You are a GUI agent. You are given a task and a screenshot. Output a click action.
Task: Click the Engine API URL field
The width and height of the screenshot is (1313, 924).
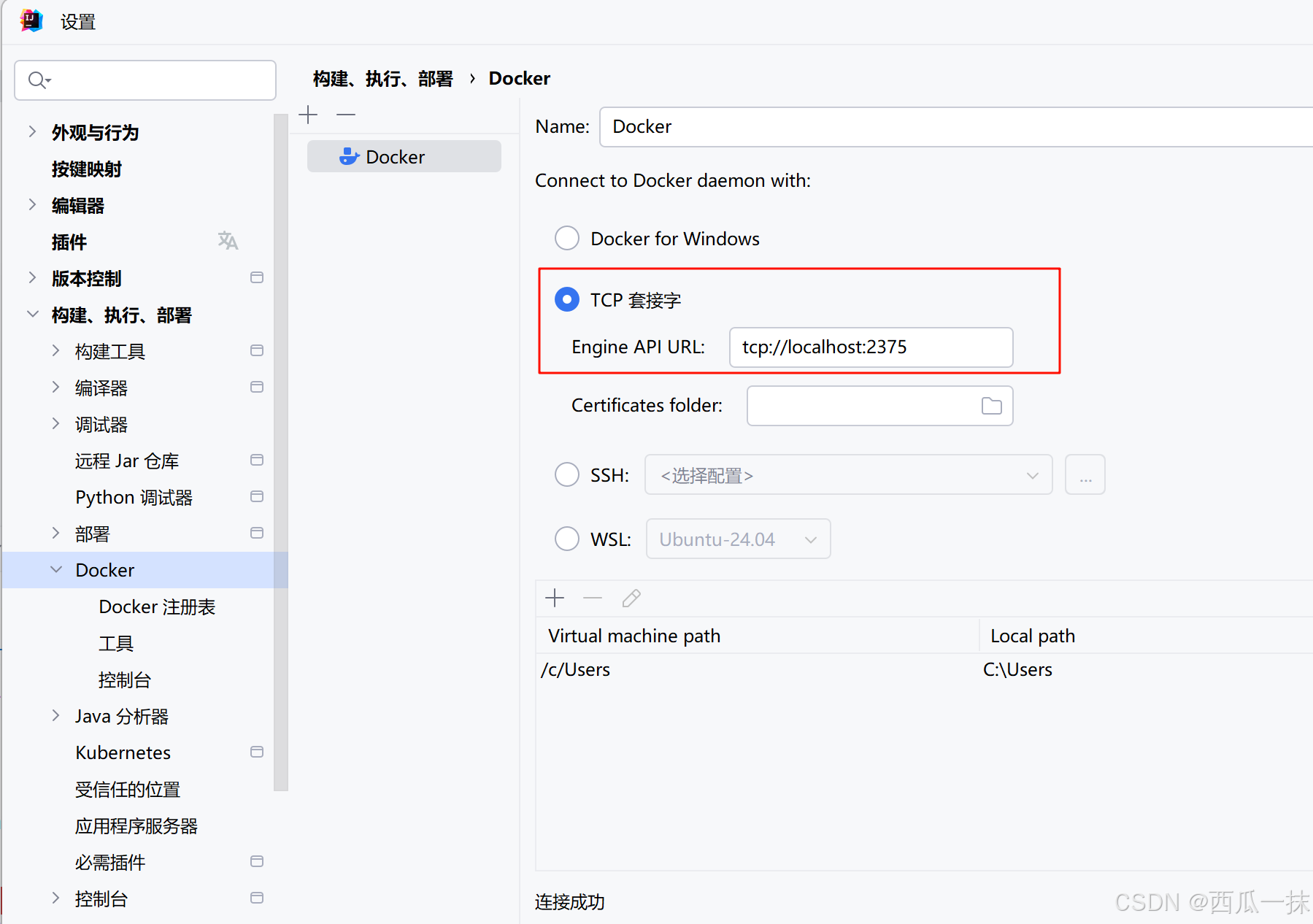click(x=871, y=347)
